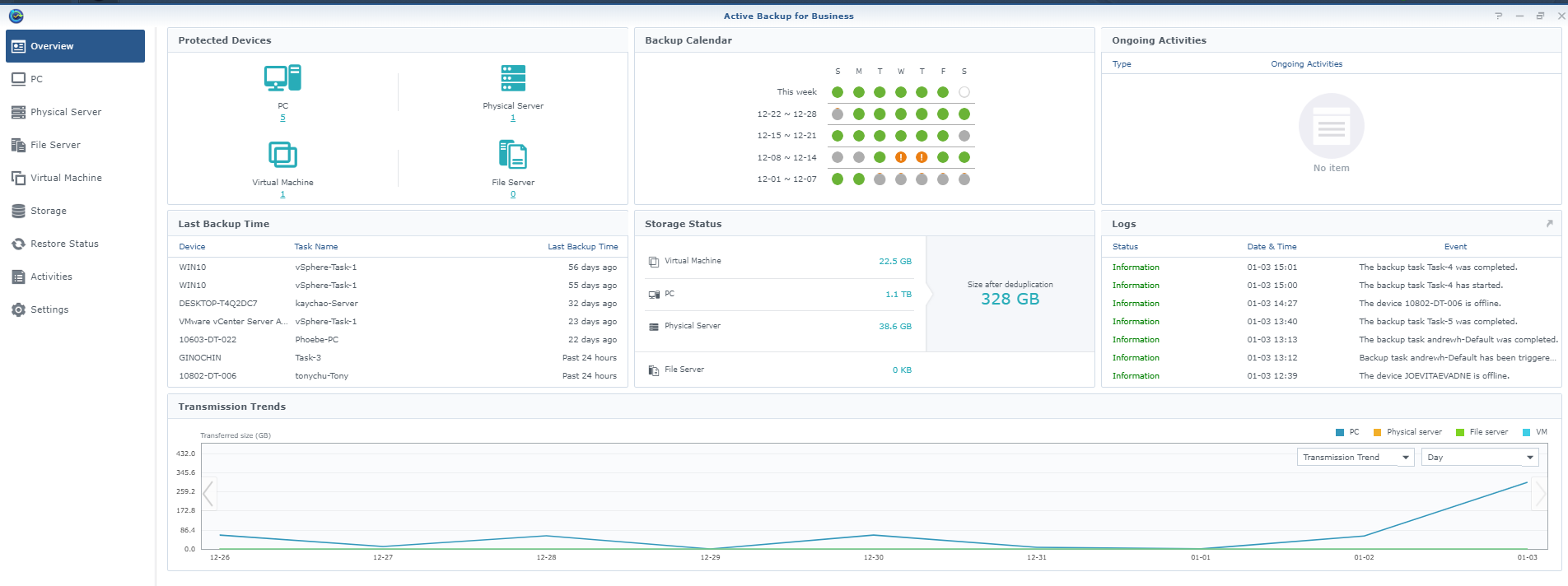The width and height of the screenshot is (1568, 586).
Task: Go to PC section in sidebar
Action: [75, 79]
